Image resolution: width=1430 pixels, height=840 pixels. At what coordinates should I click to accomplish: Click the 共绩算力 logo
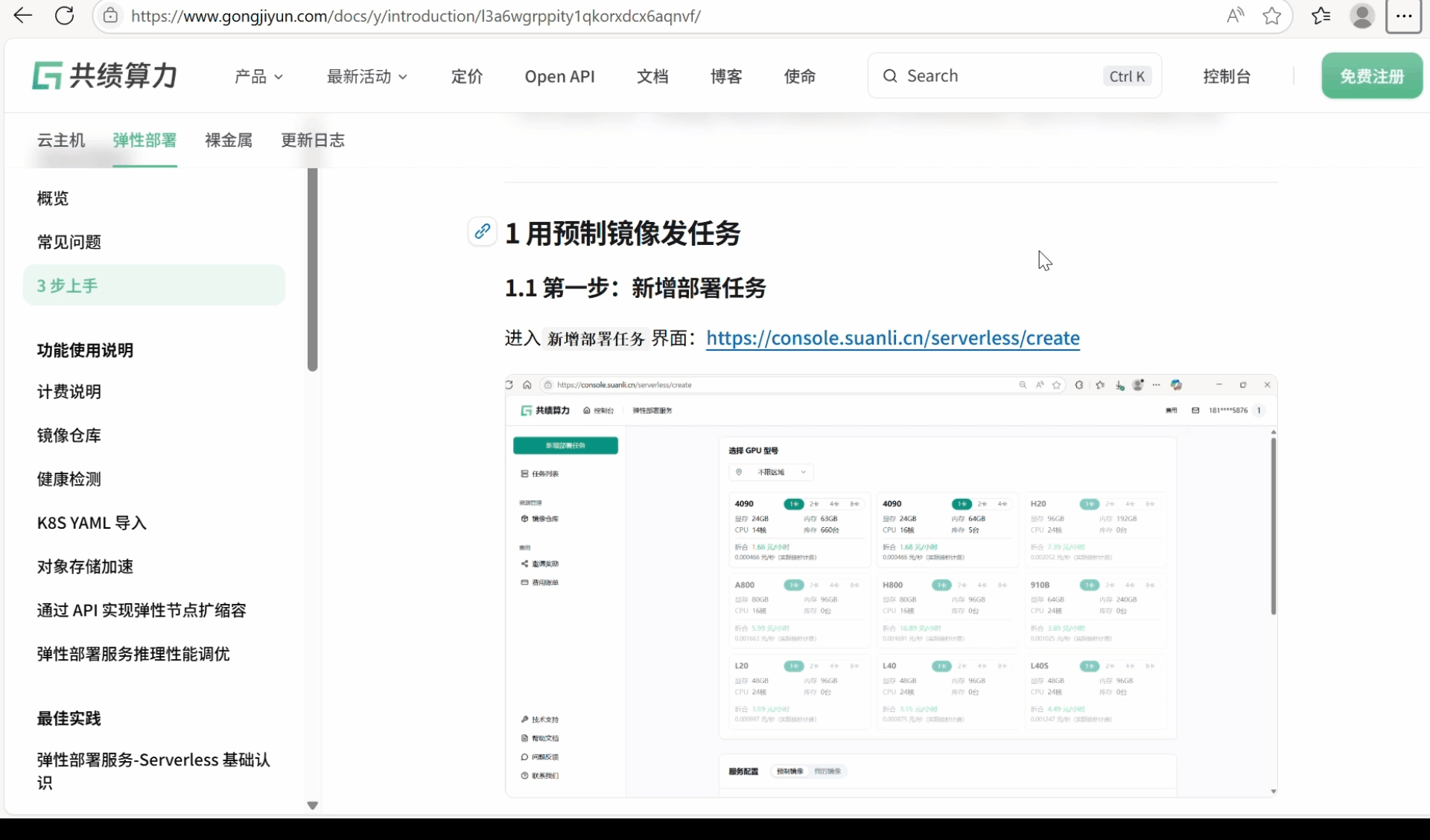click(104, 76)
